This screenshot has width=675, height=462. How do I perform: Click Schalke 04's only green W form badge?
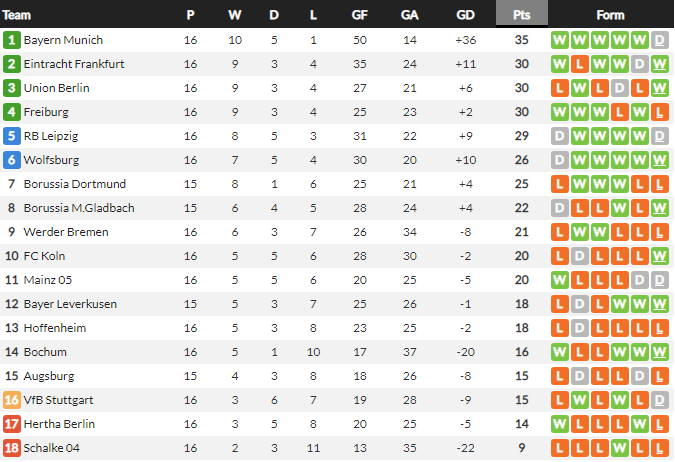[639, 448]
